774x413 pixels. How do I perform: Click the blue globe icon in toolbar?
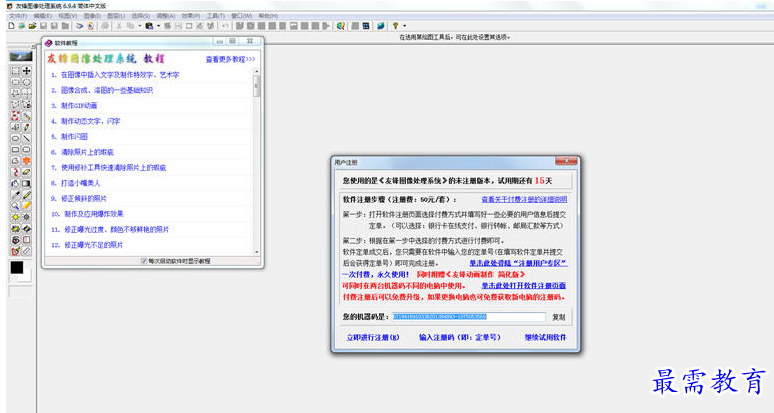[x=381, y=26]
